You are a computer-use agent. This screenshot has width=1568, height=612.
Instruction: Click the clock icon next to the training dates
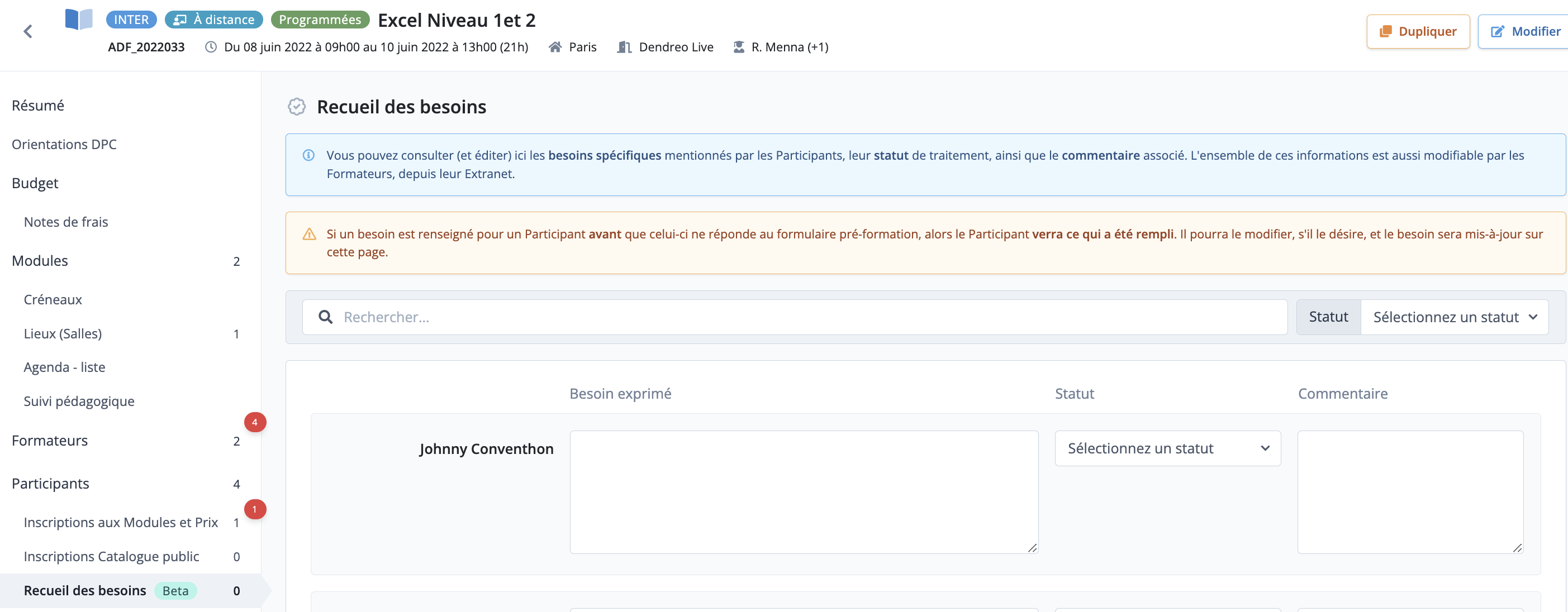pos(210,47)
